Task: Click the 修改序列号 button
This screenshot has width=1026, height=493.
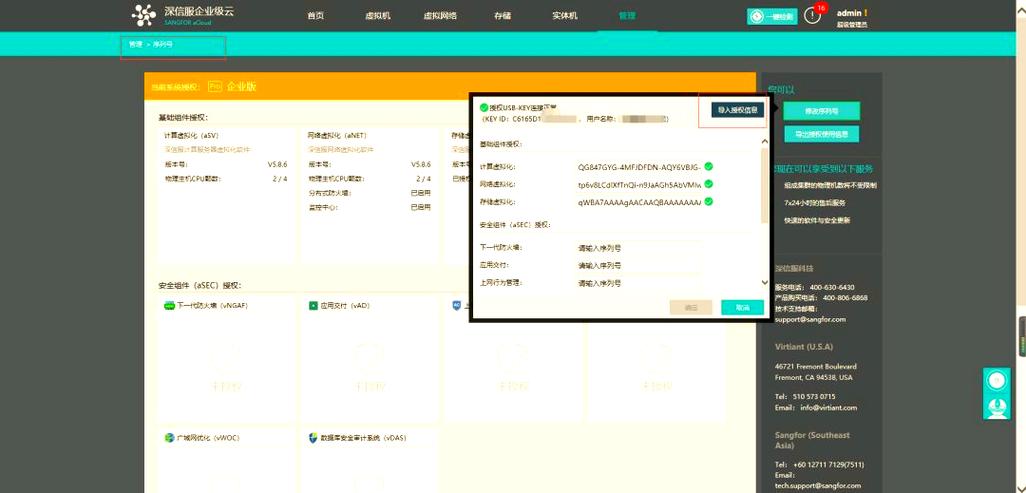Action: [822, 111]
